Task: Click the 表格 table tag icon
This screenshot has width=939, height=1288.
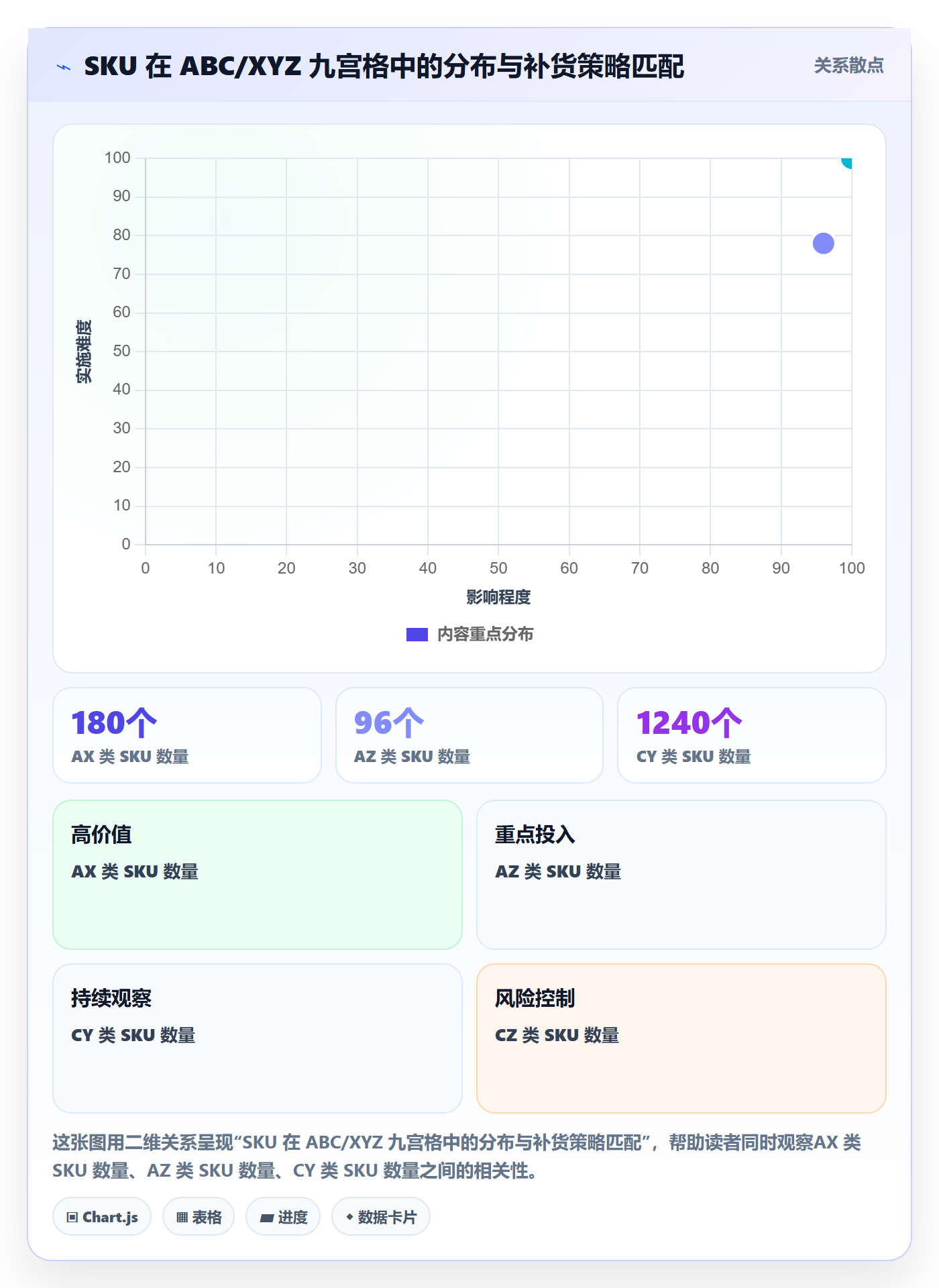Action: click(x=182, y=1218)
